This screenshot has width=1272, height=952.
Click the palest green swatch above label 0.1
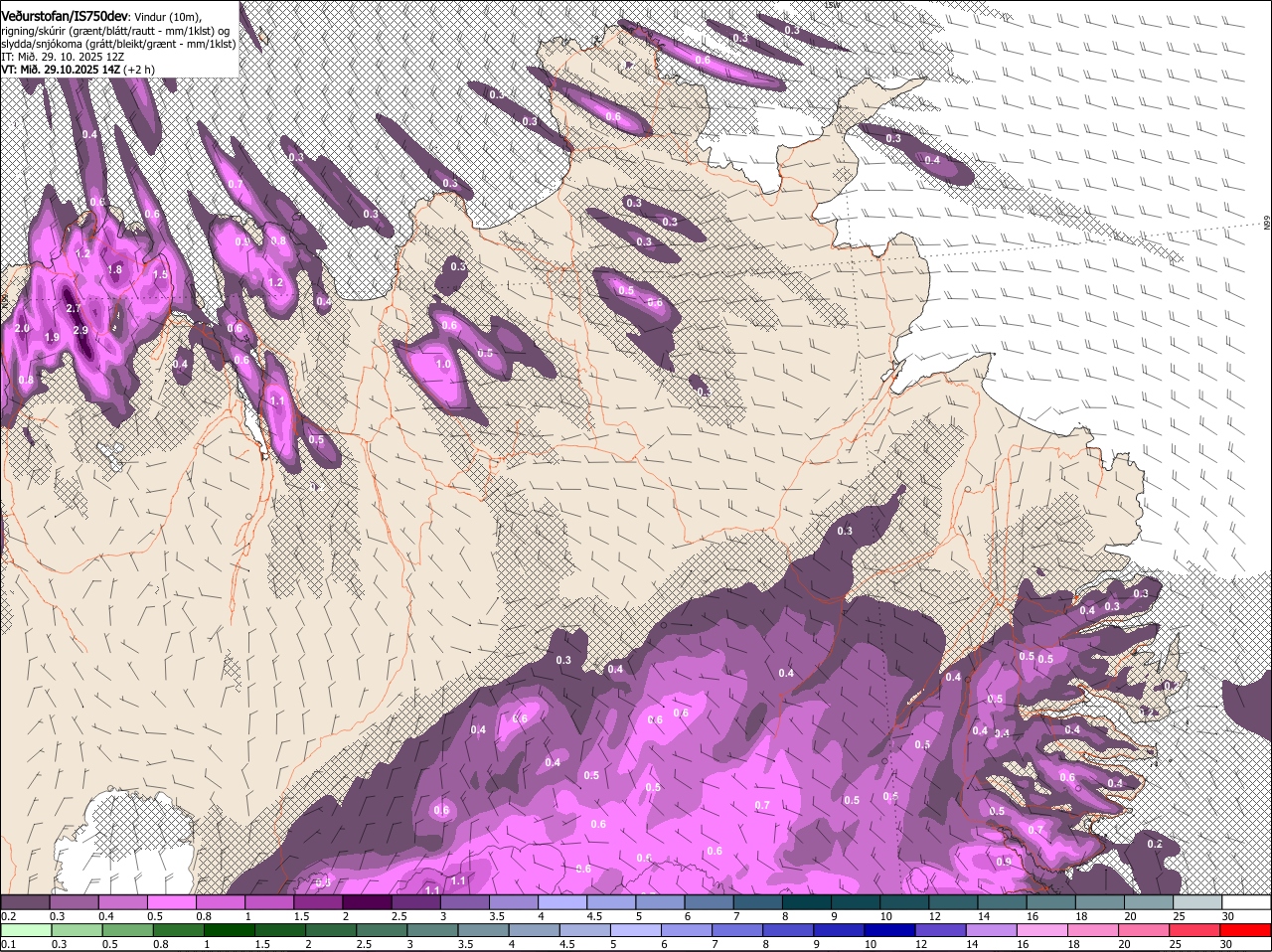click(25, 930)
